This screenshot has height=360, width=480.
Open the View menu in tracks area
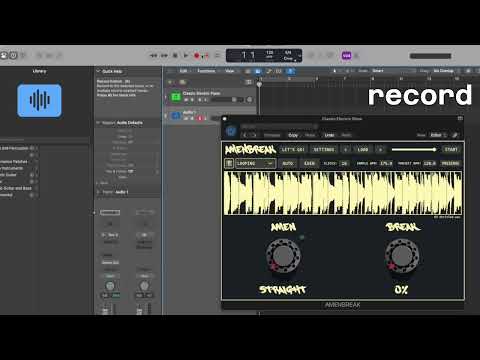(229, 71)
